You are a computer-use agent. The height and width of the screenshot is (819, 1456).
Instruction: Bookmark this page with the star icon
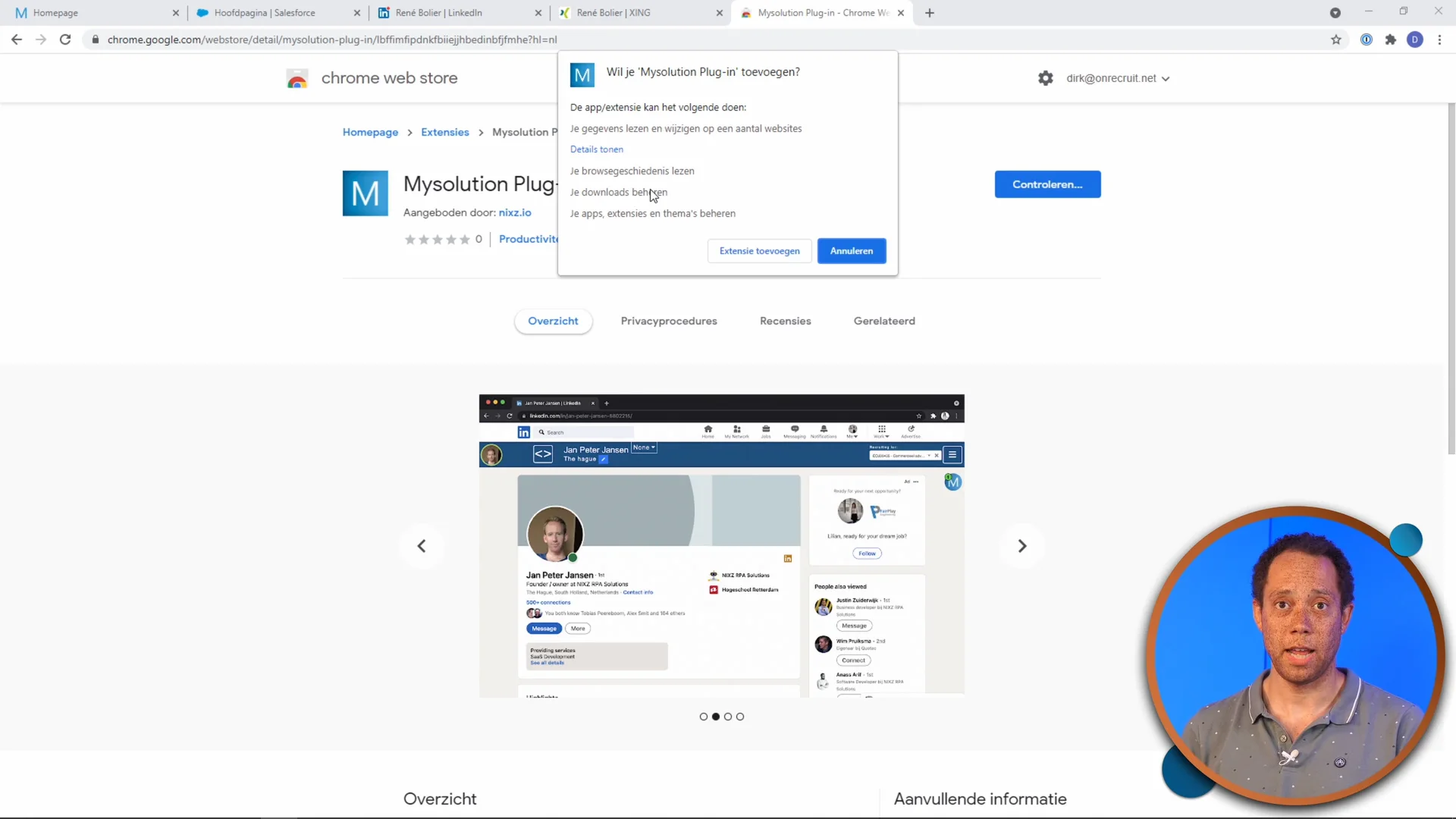click(x=1337, y=39)
